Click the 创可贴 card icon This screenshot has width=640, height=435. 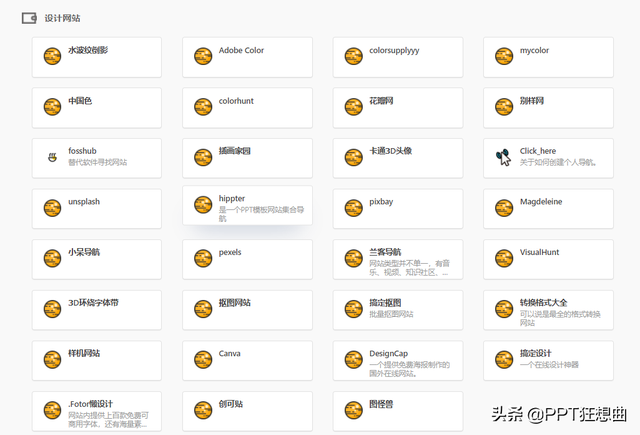[203, 411]
